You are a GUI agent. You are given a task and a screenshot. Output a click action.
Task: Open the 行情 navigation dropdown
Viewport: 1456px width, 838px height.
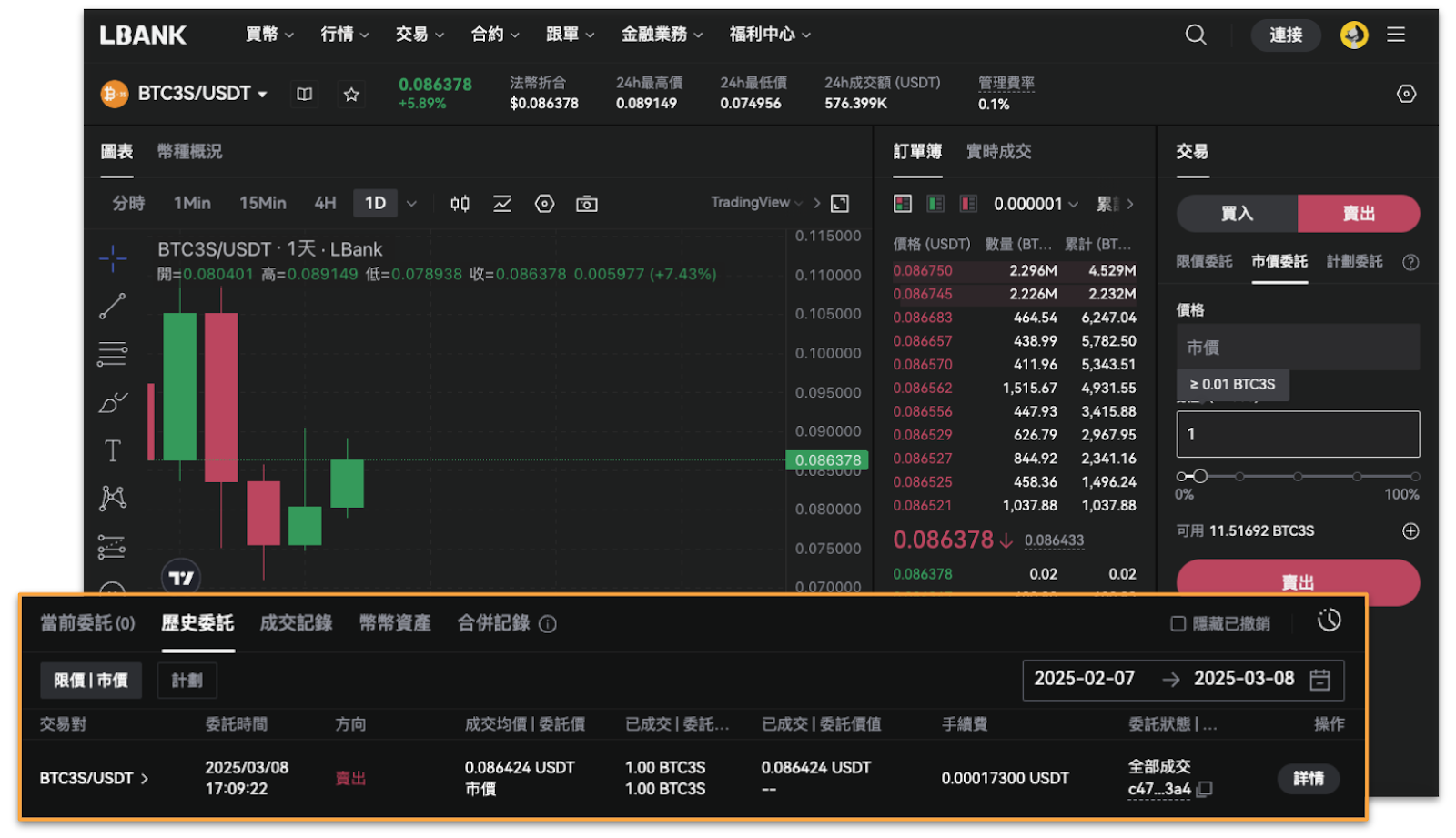pos(345,35)
